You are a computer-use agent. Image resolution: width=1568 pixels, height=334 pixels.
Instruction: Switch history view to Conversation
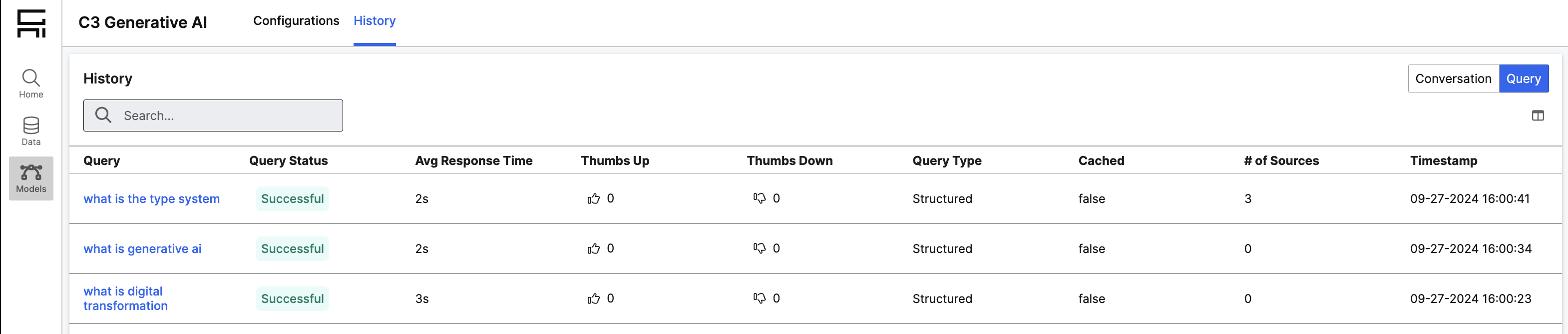[x=1453, y=78]
